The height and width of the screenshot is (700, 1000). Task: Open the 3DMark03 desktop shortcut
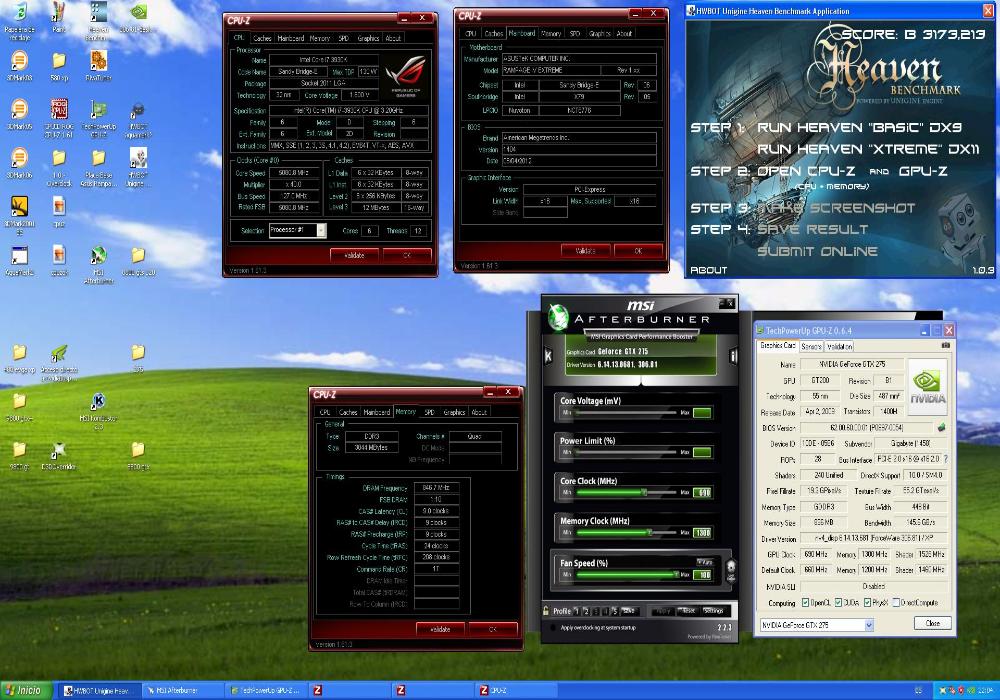19,61
